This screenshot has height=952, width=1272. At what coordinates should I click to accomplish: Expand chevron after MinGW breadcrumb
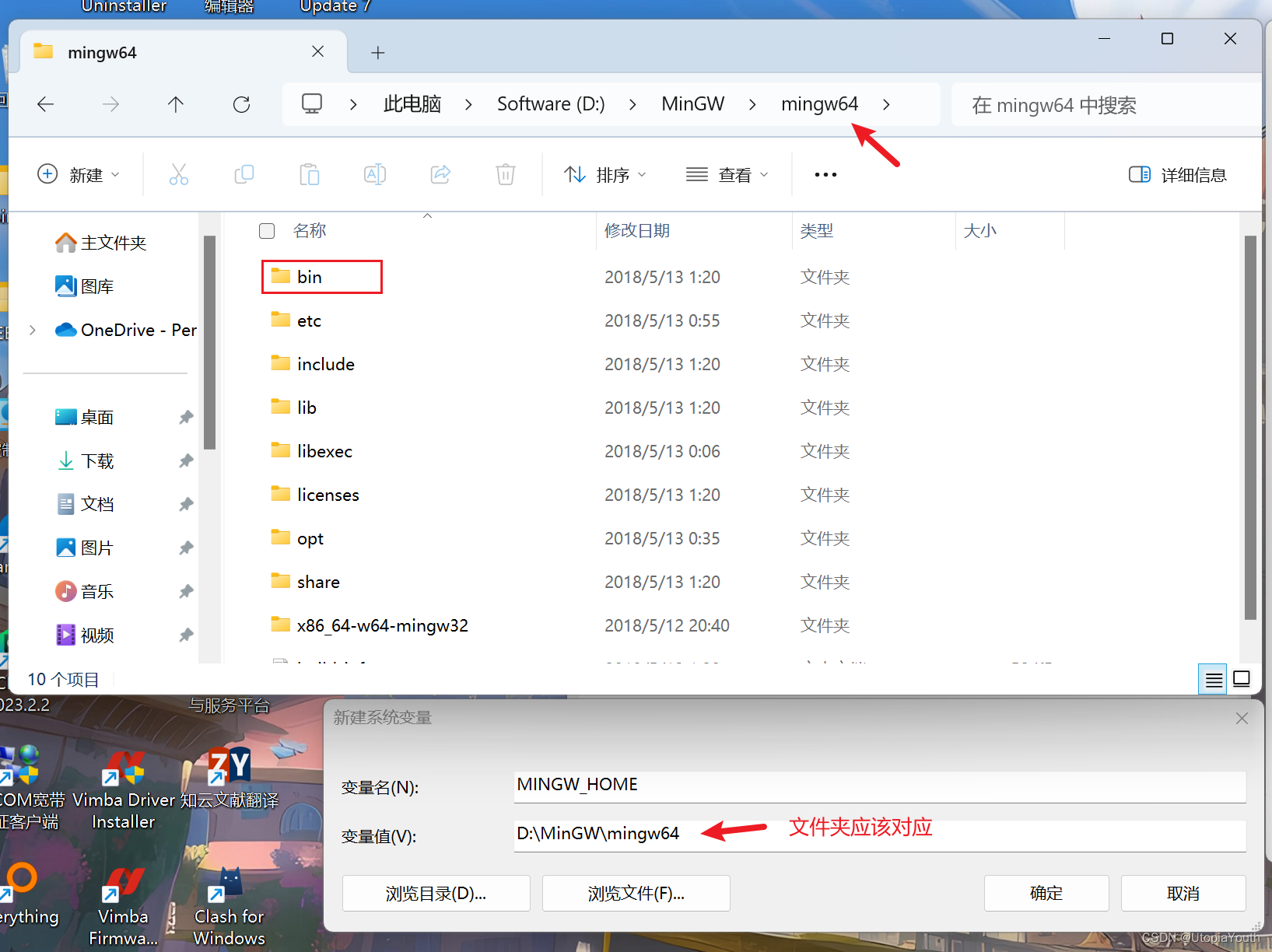tap(752, 104)
